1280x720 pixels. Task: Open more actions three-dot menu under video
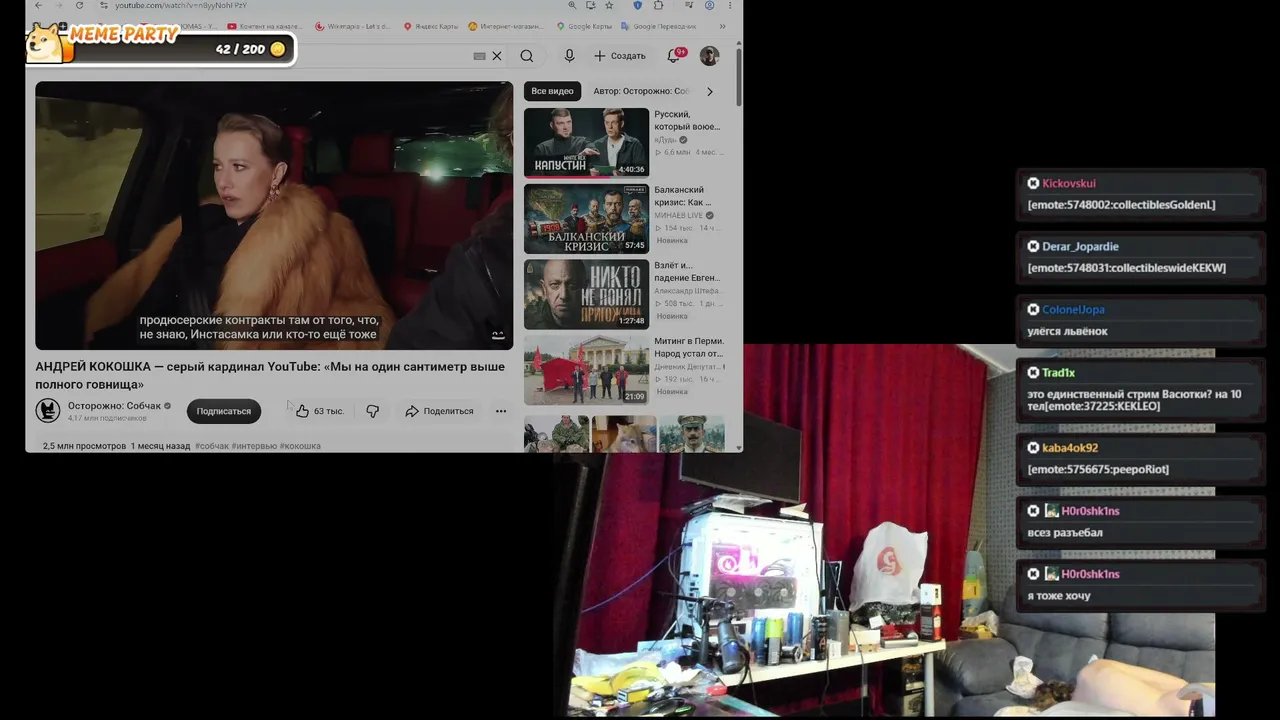tap(501, 411)
